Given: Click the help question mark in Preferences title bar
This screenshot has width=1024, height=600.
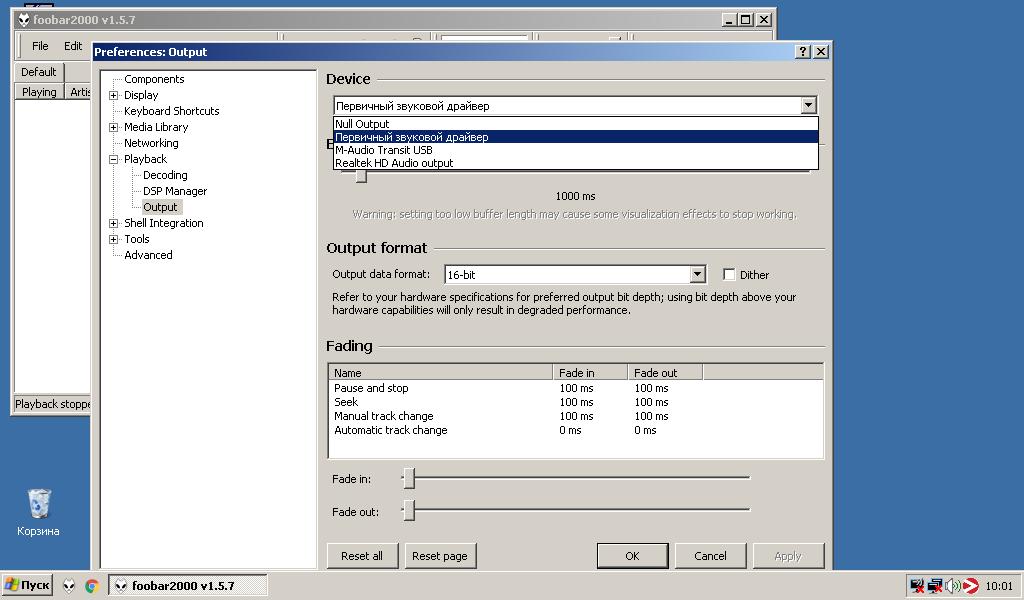Looking at the screenshot, I should [803, 52].
